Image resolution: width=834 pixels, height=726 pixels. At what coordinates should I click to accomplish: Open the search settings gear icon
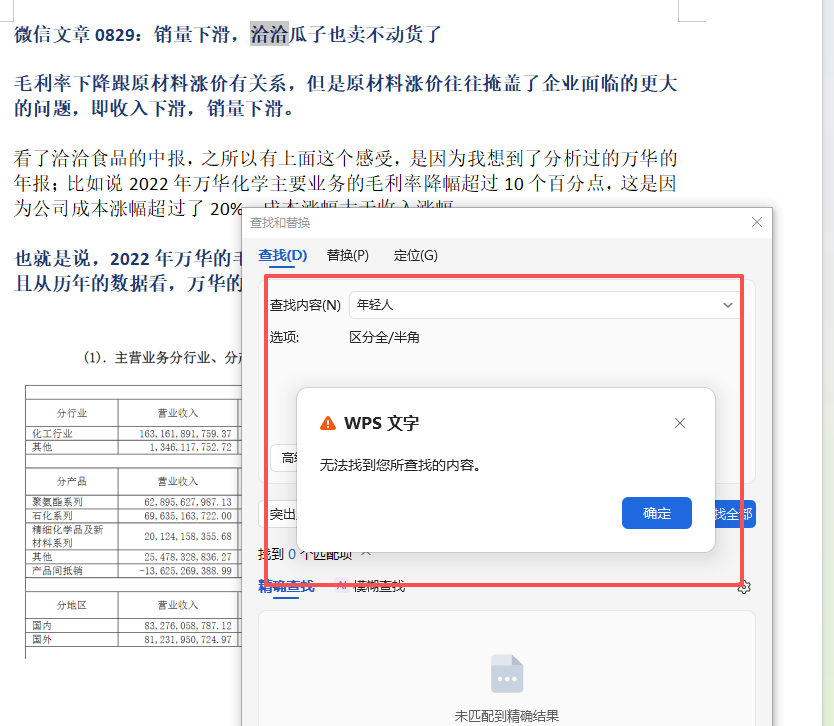pos(744,587)
